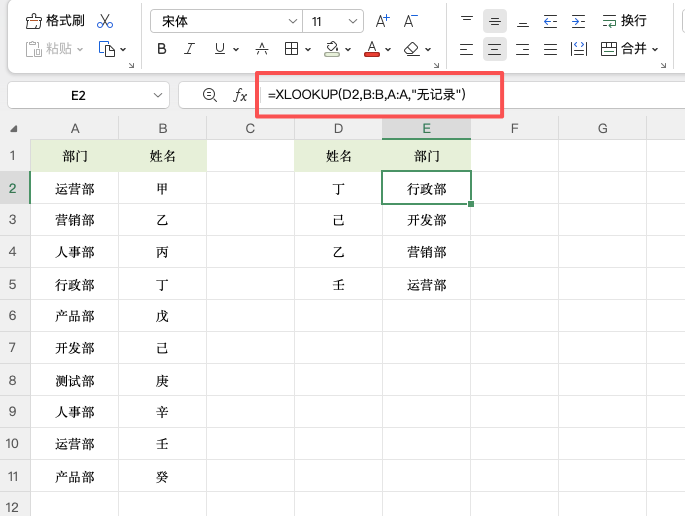Click cell B11 containing 癸

[163, 476]
